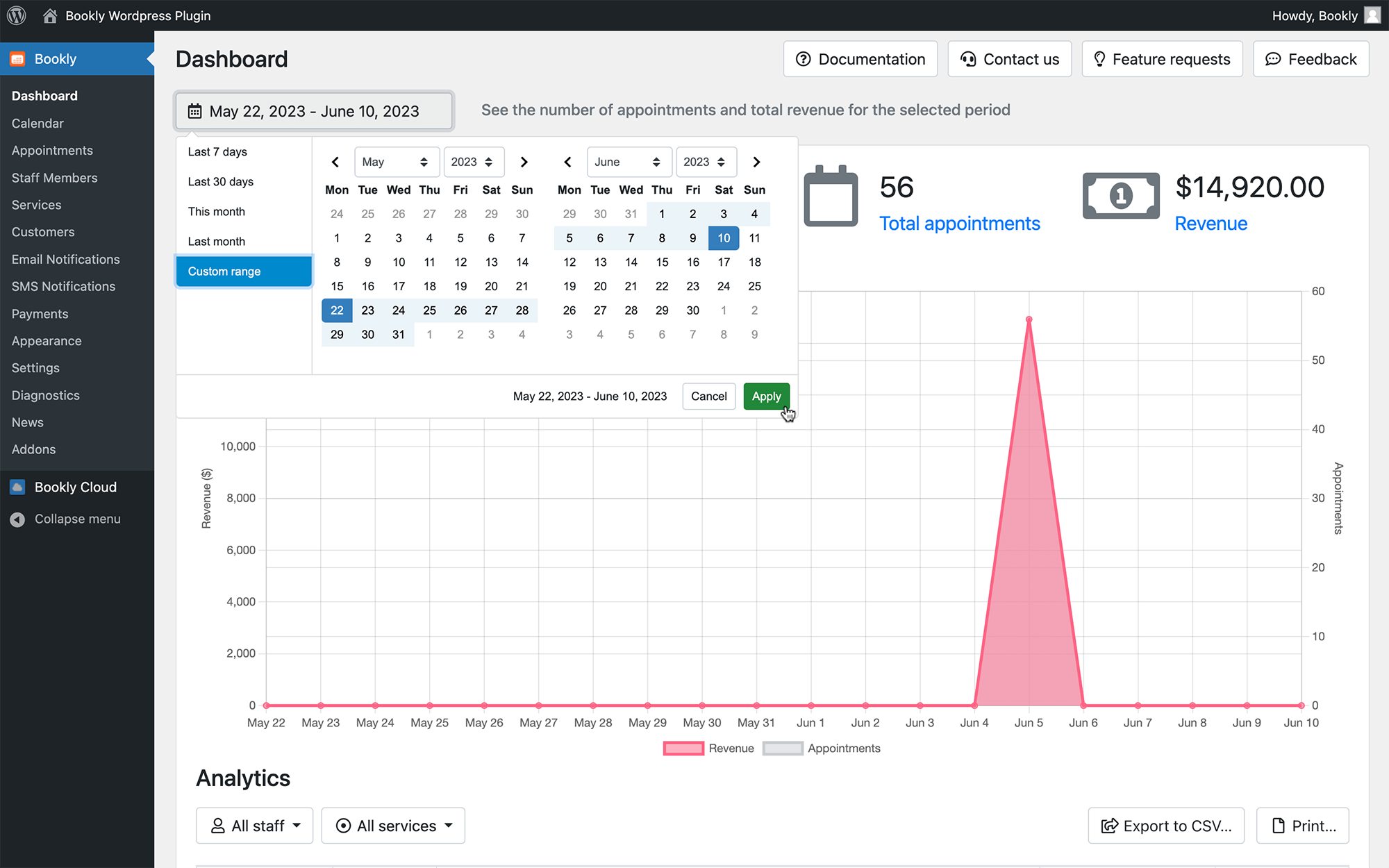This screenshot has width=1389, height=868.
Task: Click the Collapse menu arrow icon
Action: point(17,519)
